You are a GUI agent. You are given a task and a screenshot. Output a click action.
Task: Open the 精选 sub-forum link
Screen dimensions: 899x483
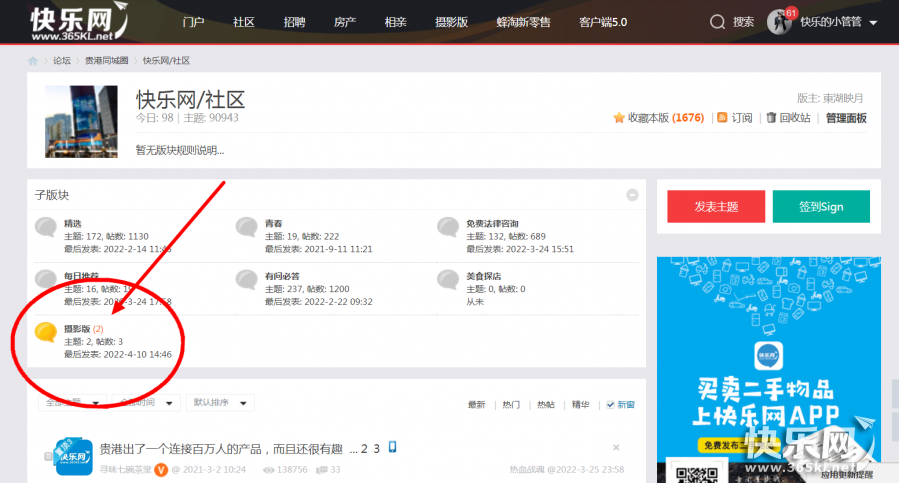click(73, 224)
